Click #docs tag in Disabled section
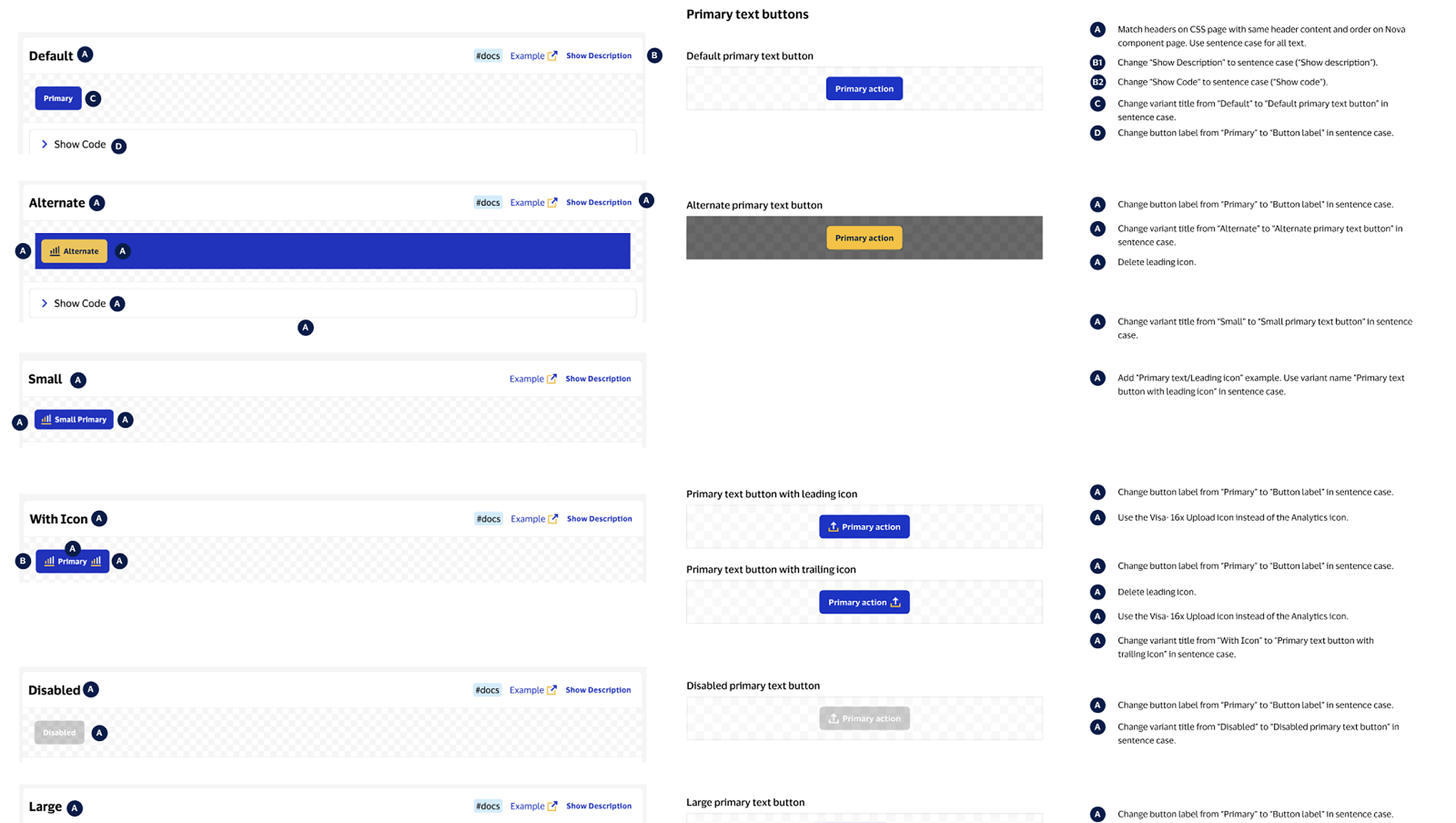 pyautogui.click(x=487, y=691)
